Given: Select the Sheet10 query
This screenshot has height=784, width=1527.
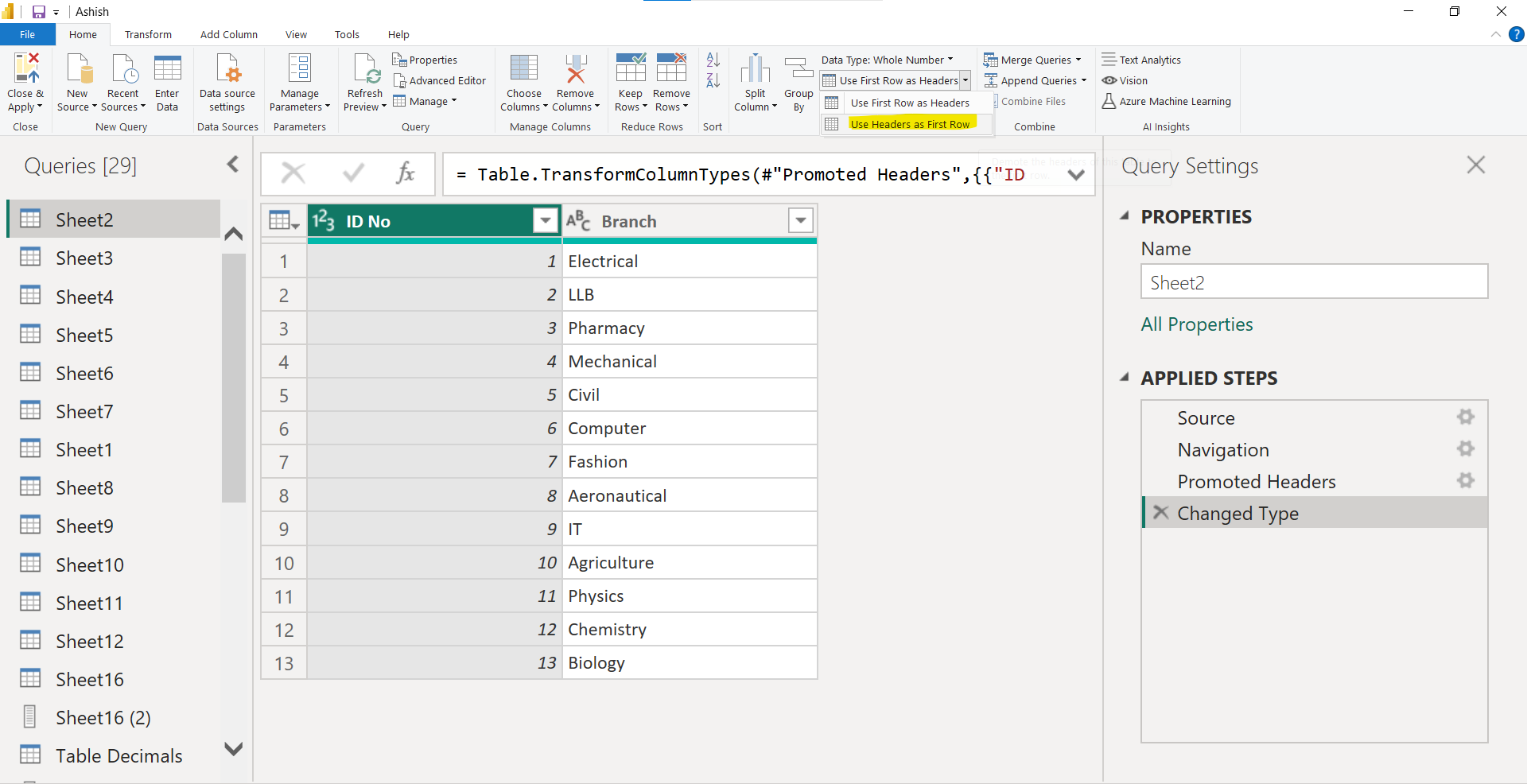Looking at the screenshot, I should pos(90,564).
